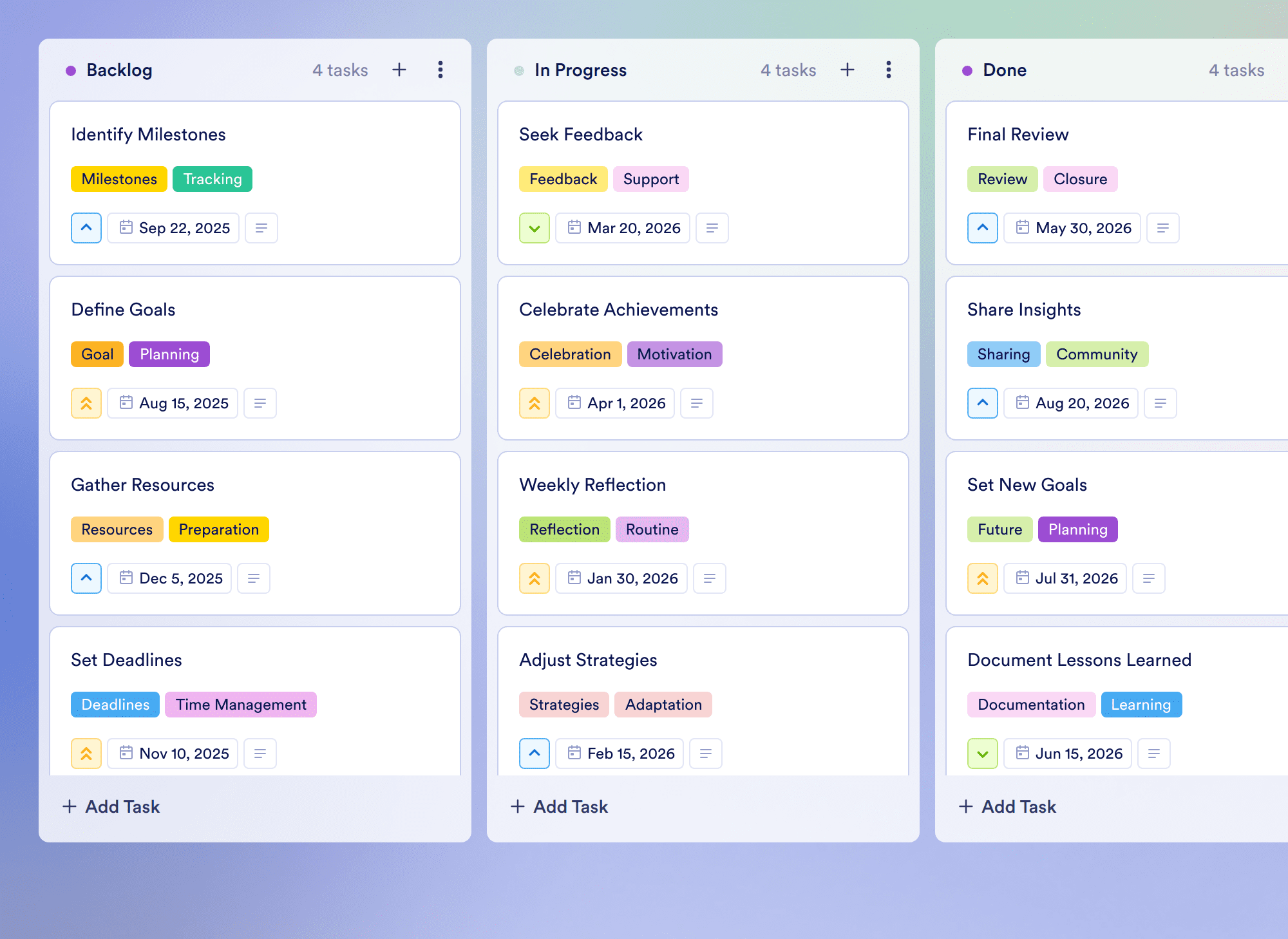Open description icon on Set Deadlines card
Viewport: 1288px width, 939px height.
tap(260, 754)
